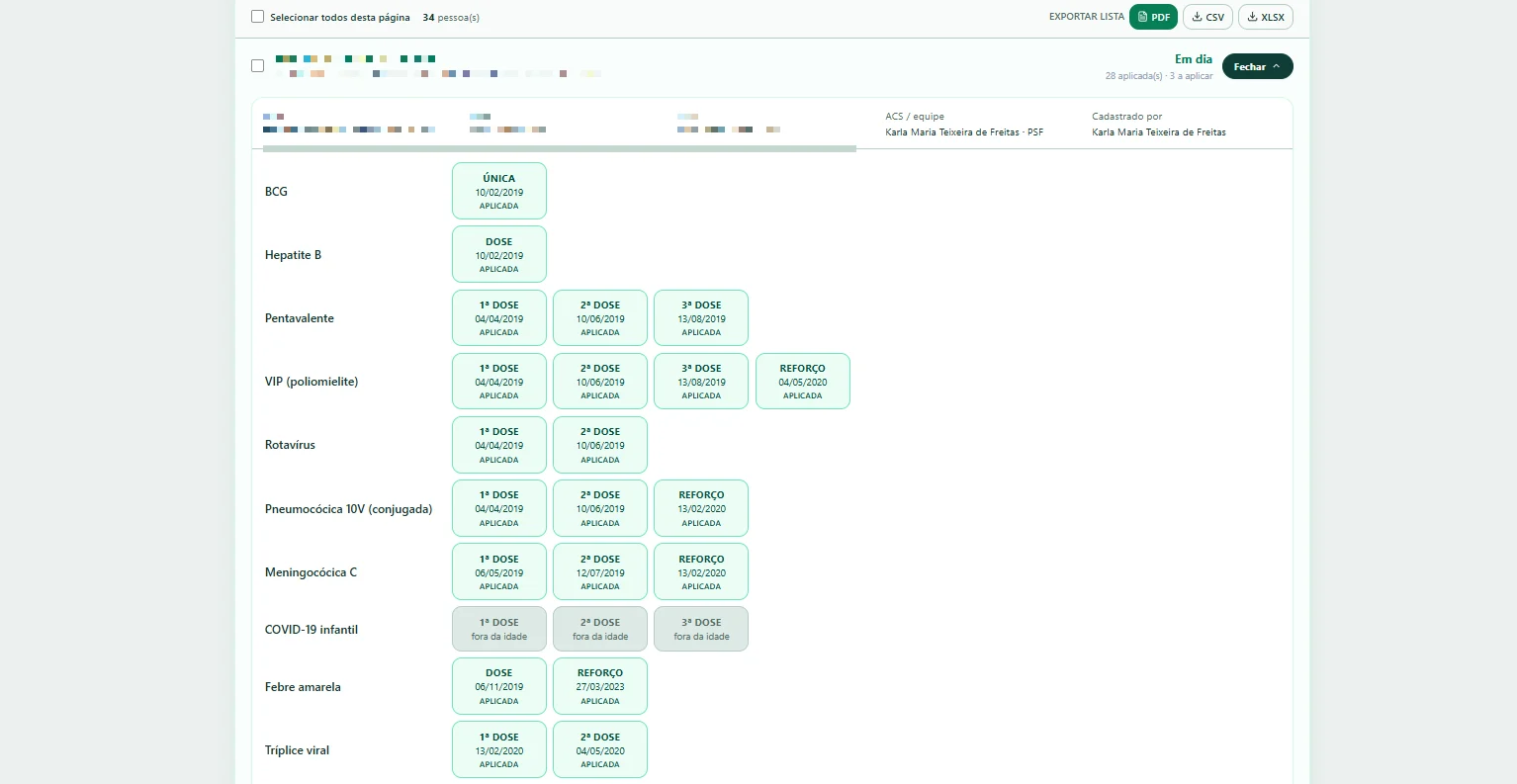Click the 'Em dia' status label
This screenshot has height=784, width=1517.
1194,59
